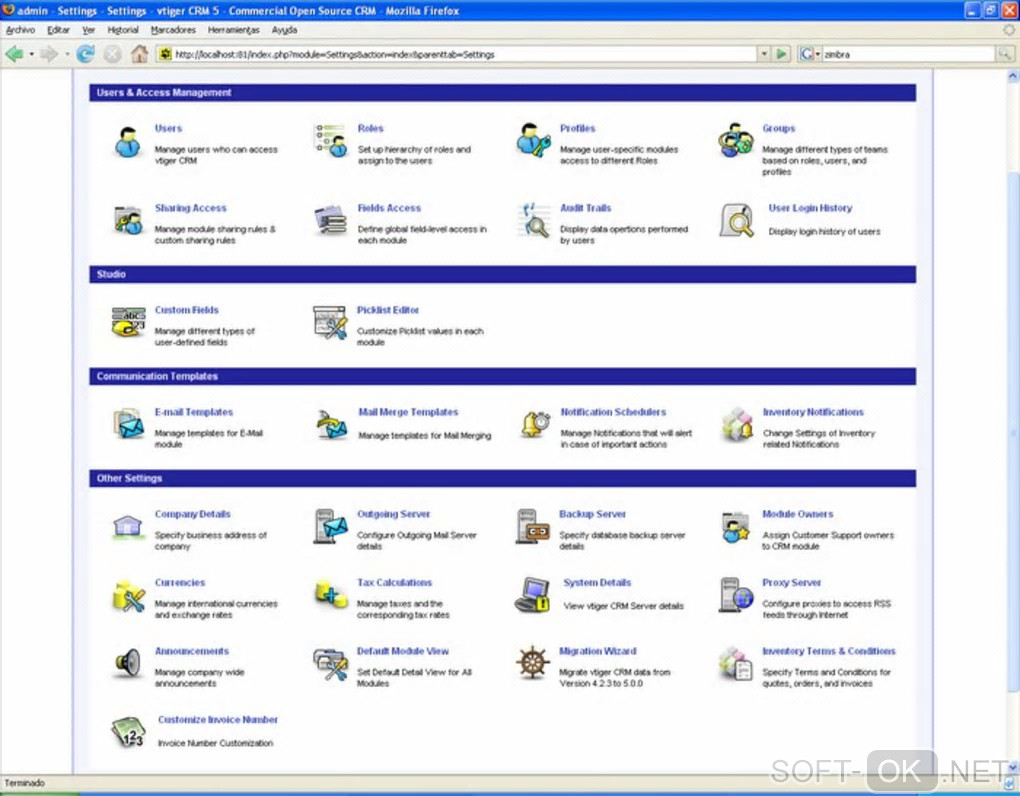This screenshot has height=796, width=1020.
Task: Click the Fields Access icon
Action: coord(330,220)
